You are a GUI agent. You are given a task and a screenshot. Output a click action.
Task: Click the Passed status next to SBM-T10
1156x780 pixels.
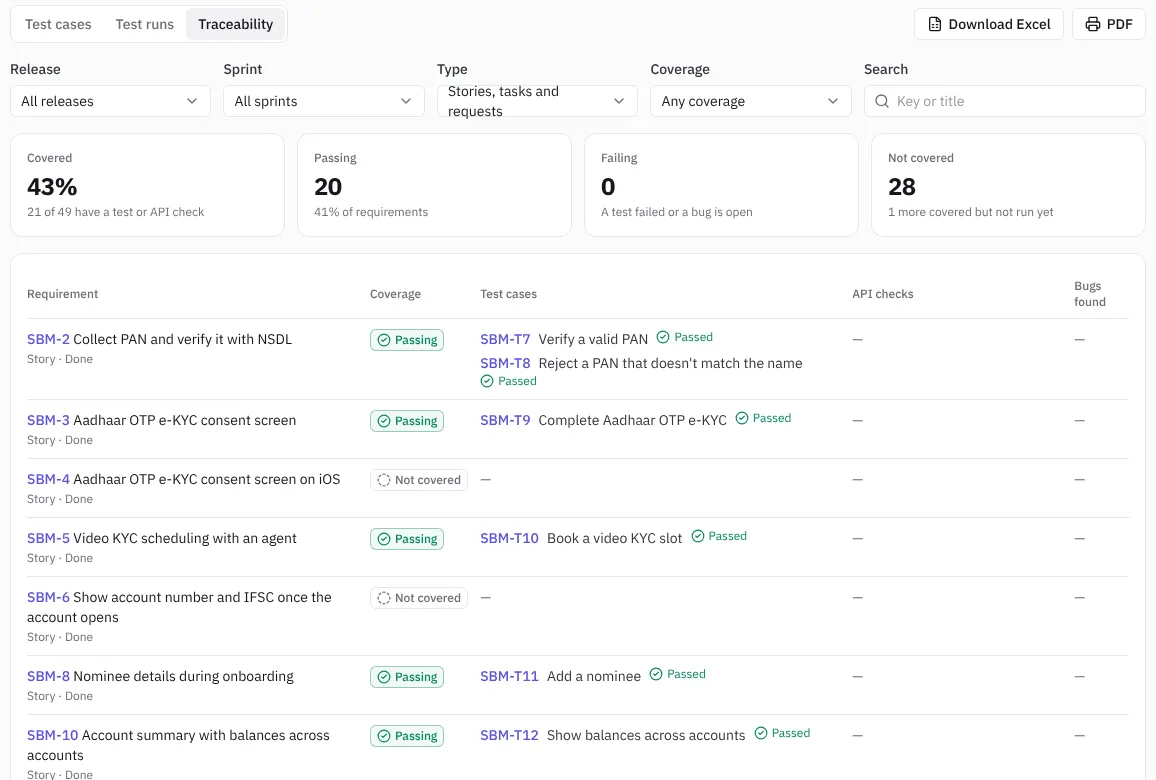[719, 536]
